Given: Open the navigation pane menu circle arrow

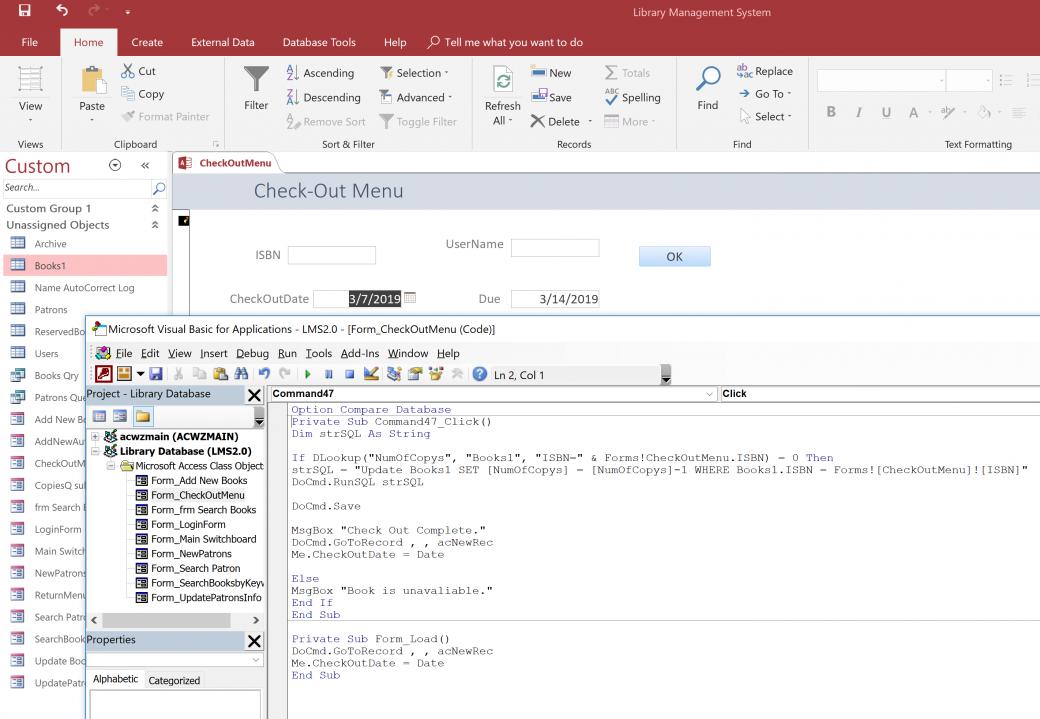Looking at the screenshot, I should [x=115, y=165].
